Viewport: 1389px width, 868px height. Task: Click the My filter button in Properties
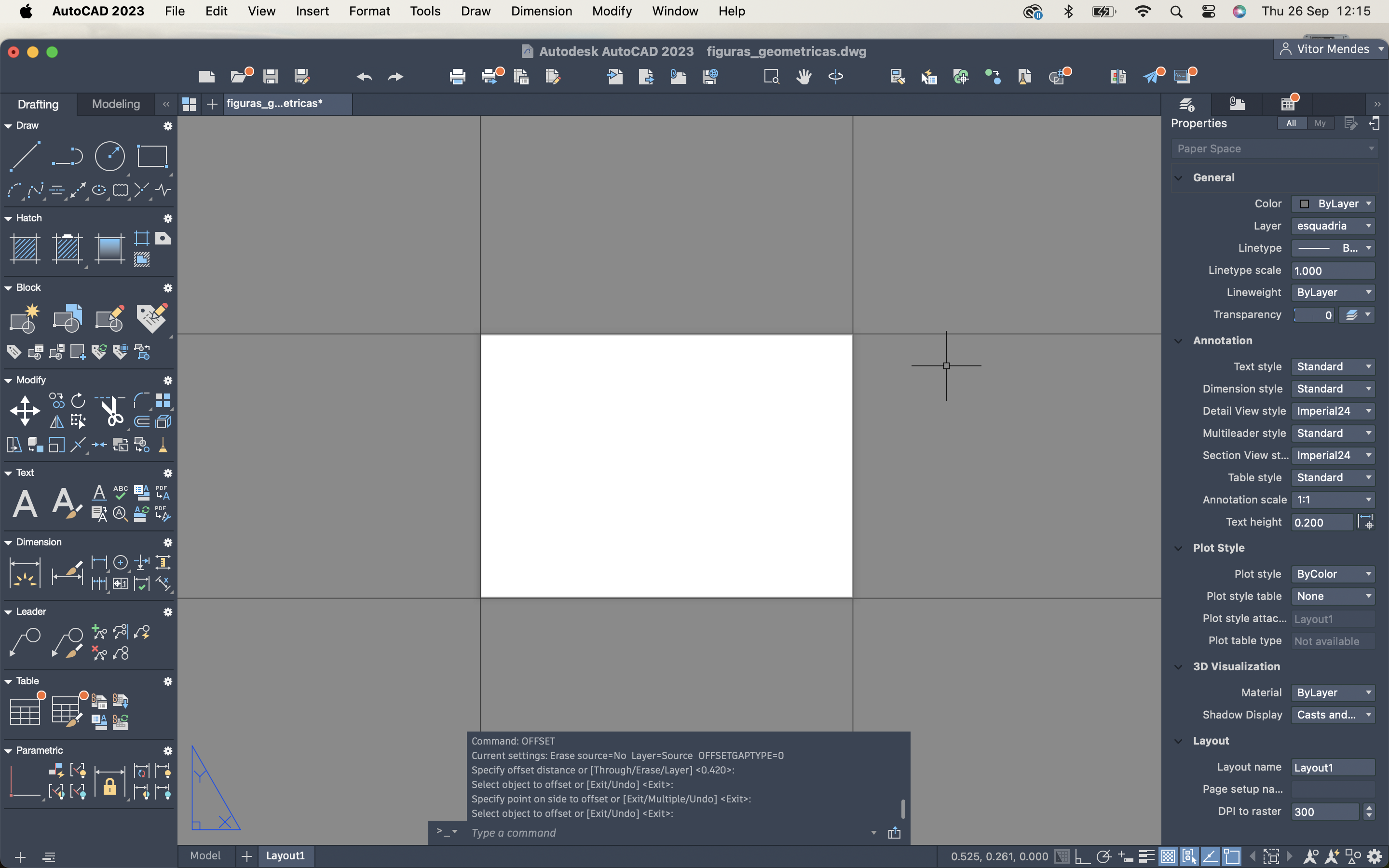point(1320,123)
